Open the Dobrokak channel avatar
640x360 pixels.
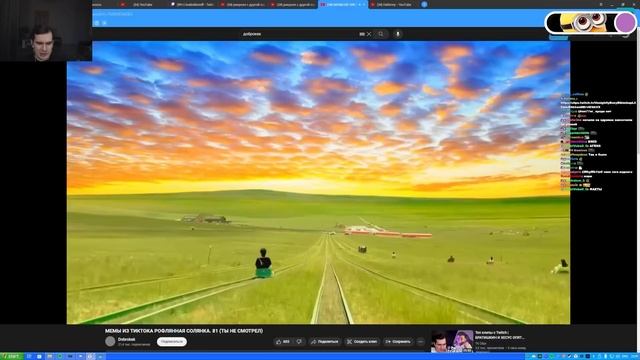(x=110, y=342)
